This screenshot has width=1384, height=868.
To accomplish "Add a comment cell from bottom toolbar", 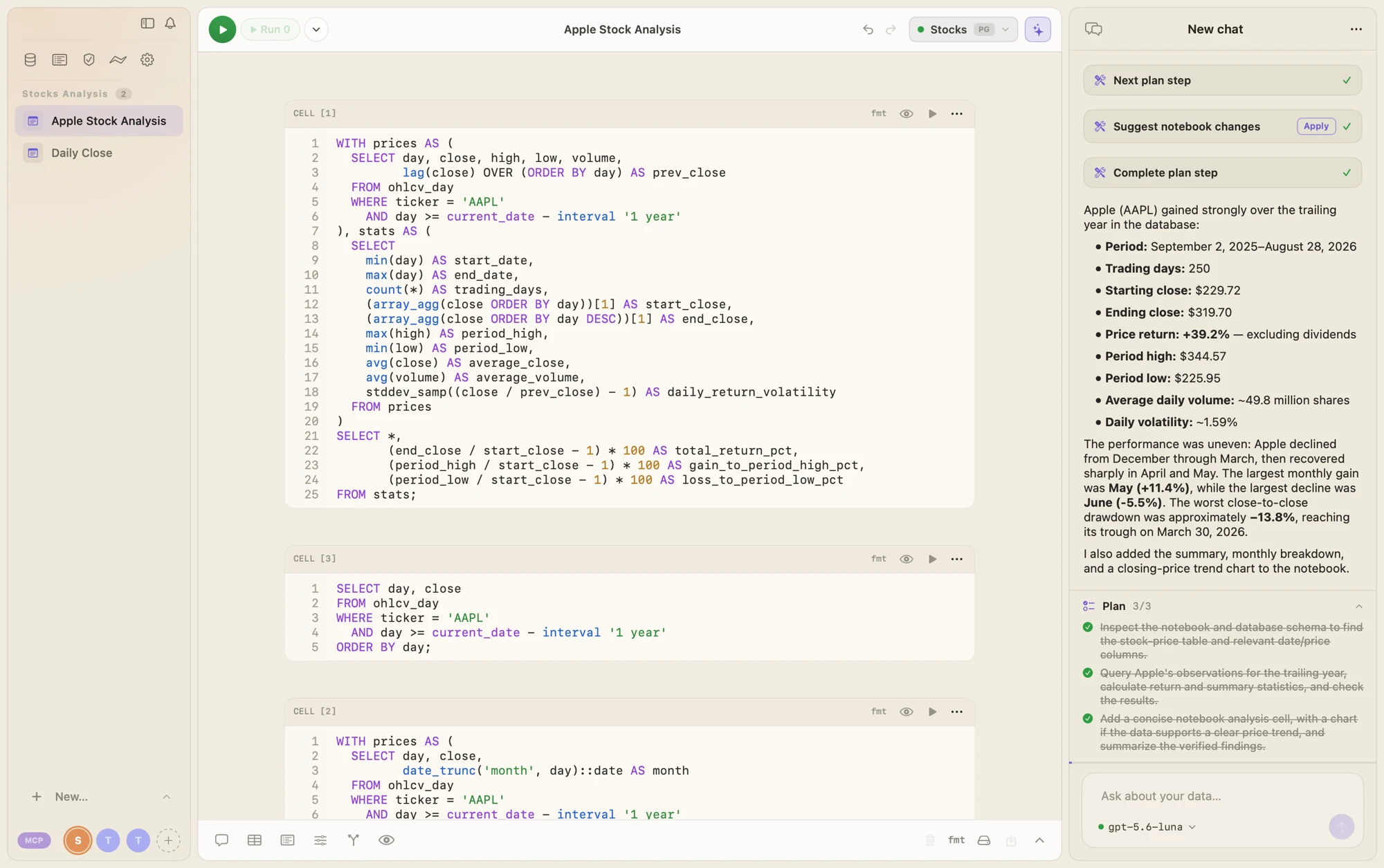I will point(221,840).
